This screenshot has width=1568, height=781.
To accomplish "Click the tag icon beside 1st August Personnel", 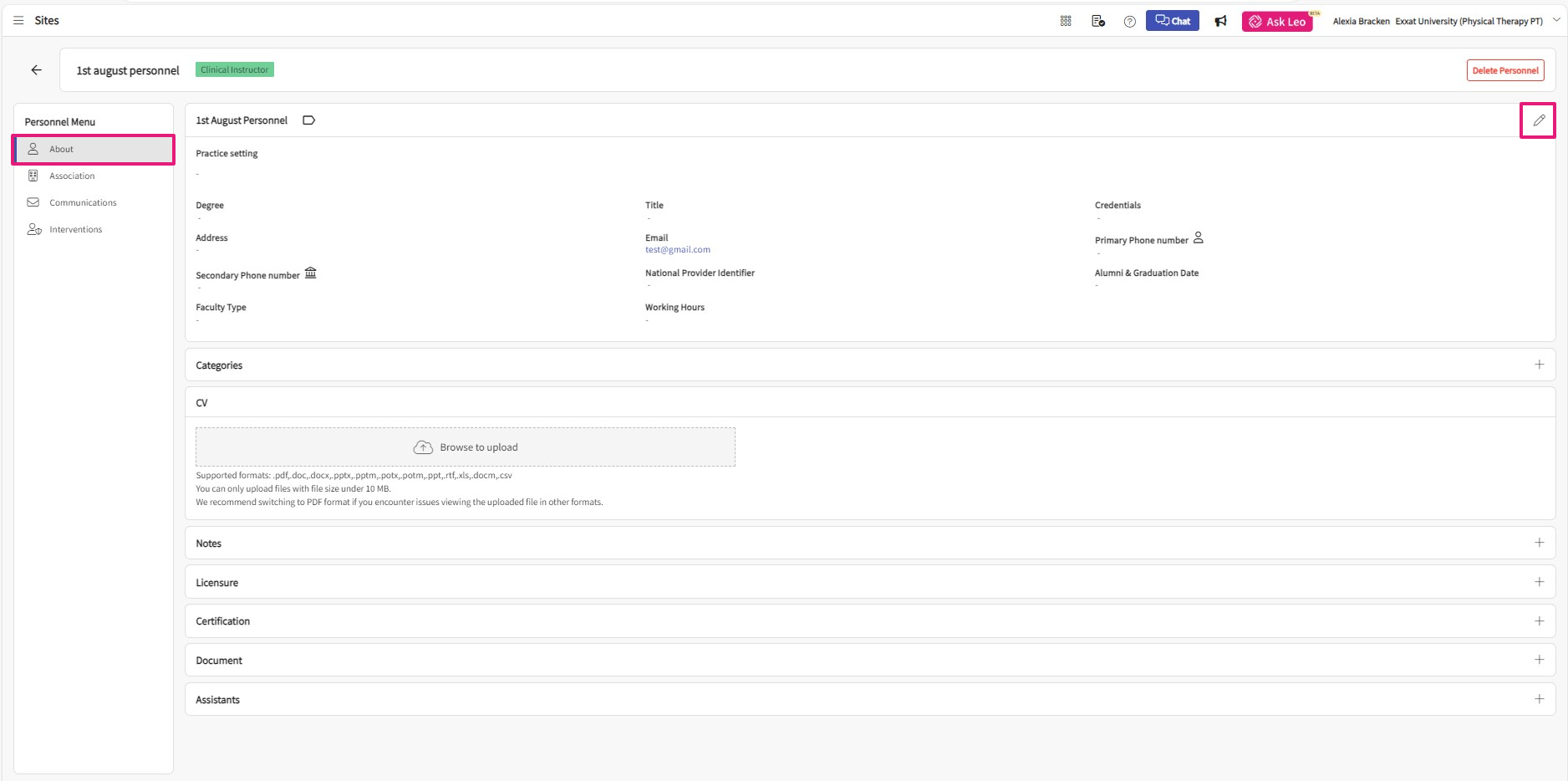I will pyautogui.click(x=308, y=120).
